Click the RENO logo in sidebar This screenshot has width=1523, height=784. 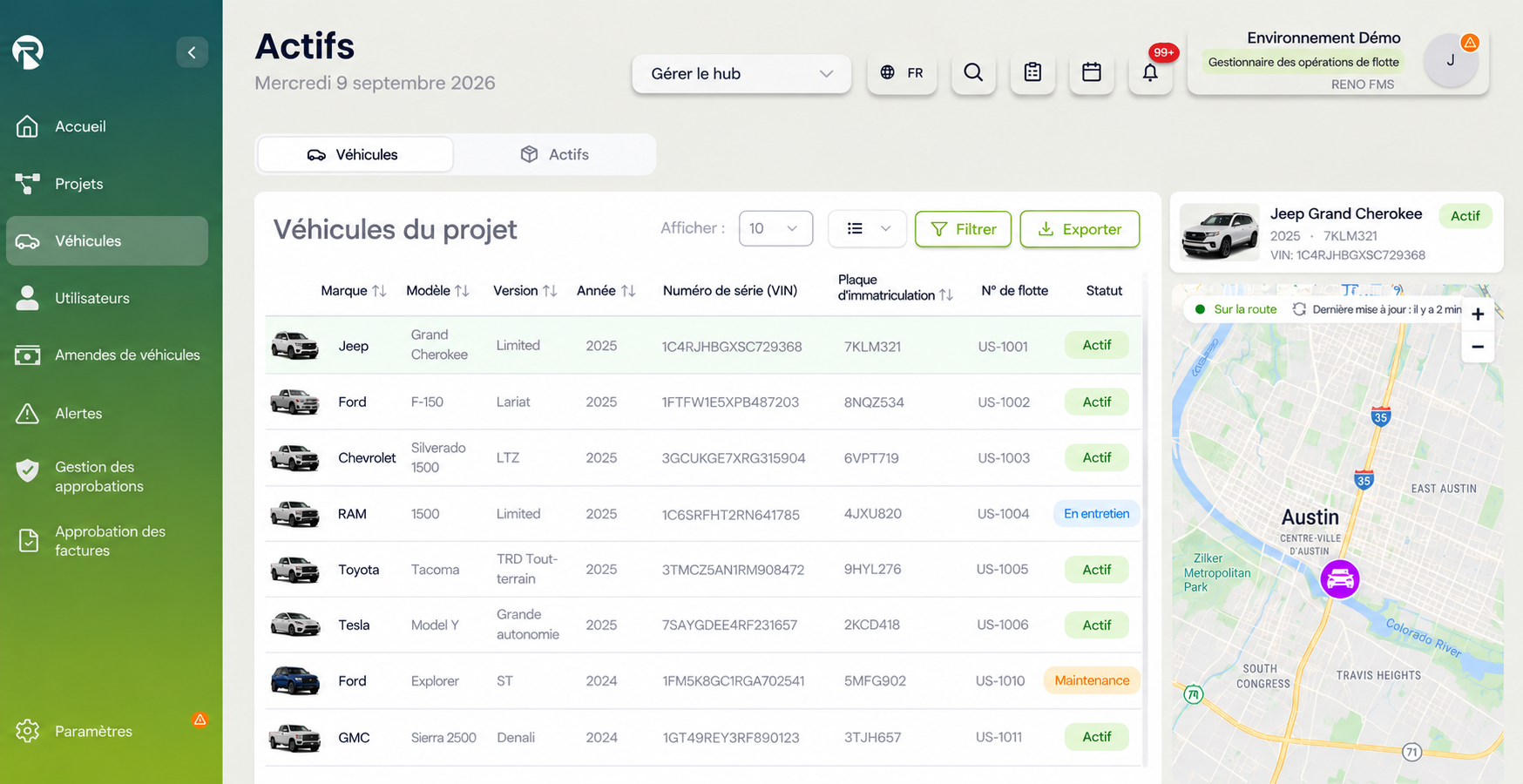[28, 51]
